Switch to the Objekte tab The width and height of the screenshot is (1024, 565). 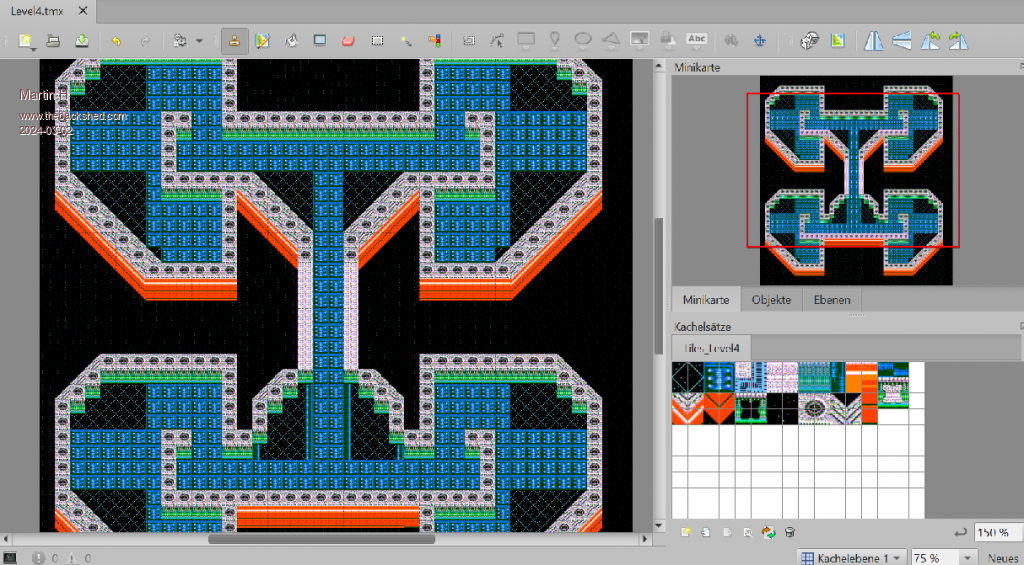point(771,300)
